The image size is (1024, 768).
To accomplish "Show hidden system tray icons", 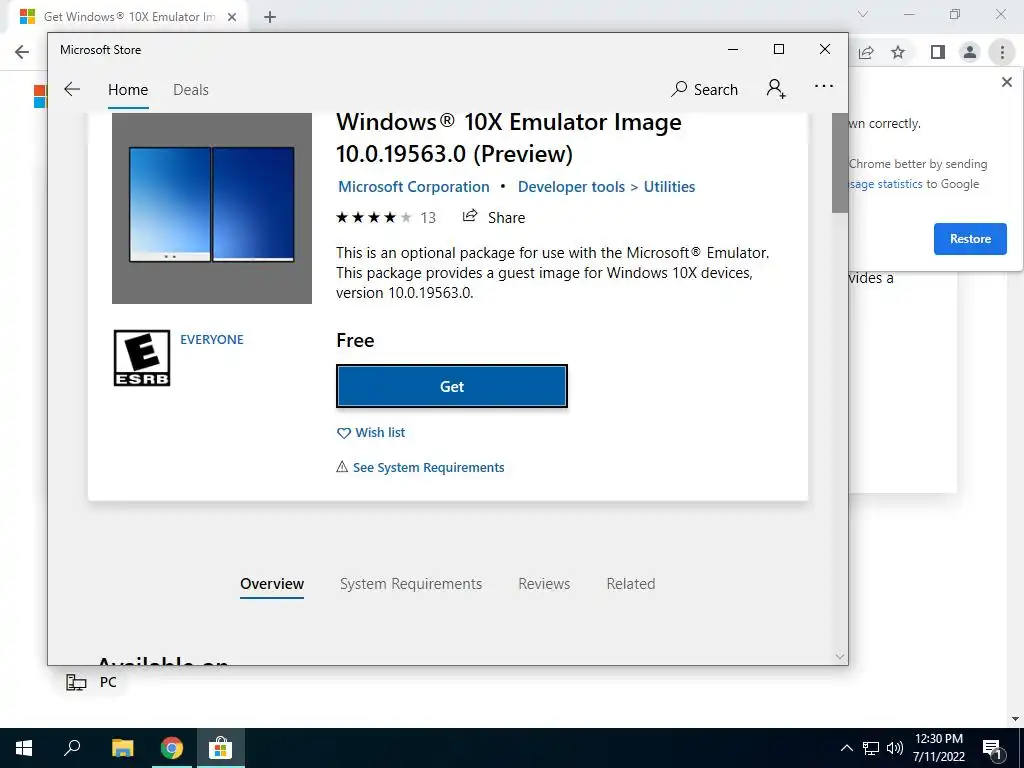I will (x=846, y=748).
